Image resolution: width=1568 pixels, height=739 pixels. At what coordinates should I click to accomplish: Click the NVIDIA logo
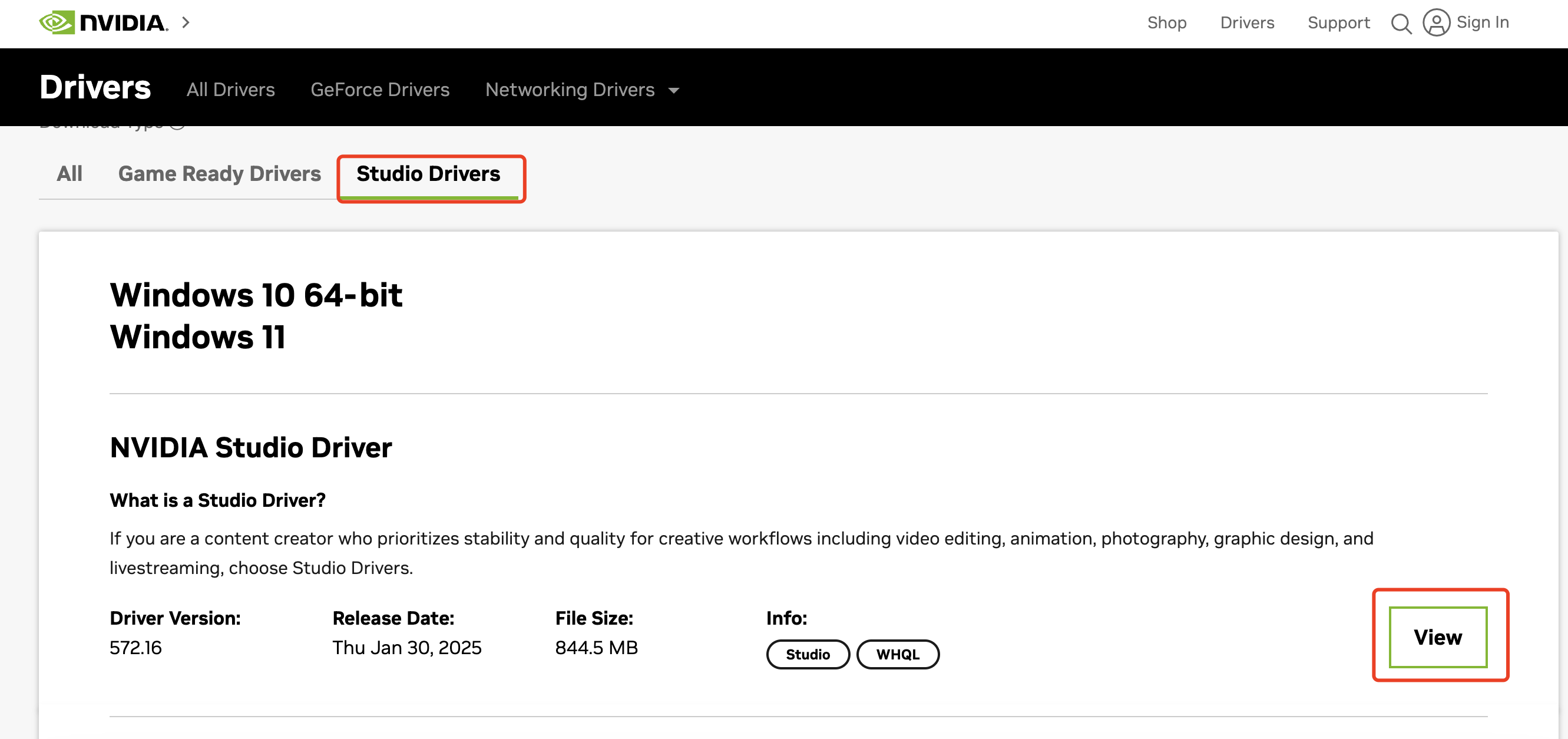click(104, 22)
